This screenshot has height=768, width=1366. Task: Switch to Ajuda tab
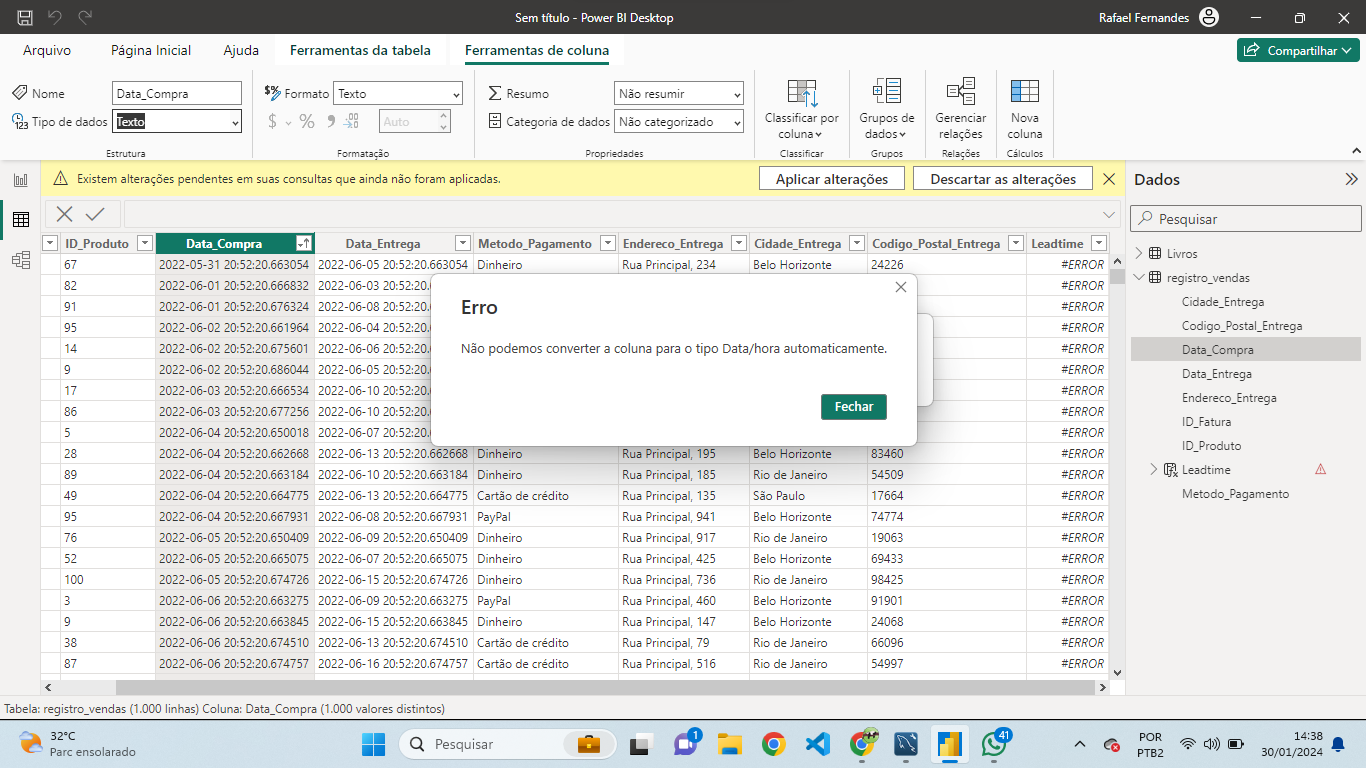pyautogui.click(x=241, y=50)
